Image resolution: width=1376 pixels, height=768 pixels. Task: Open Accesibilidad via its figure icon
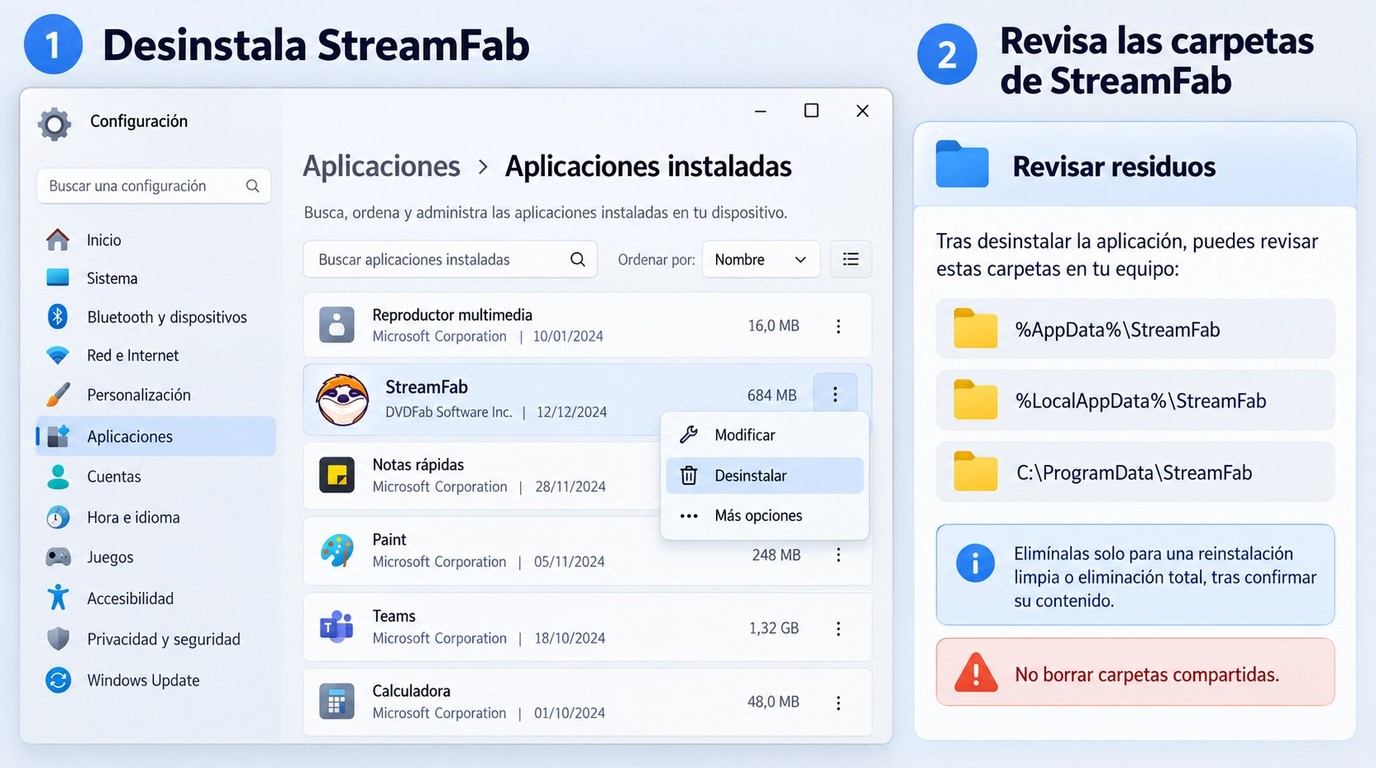point(58,598)
